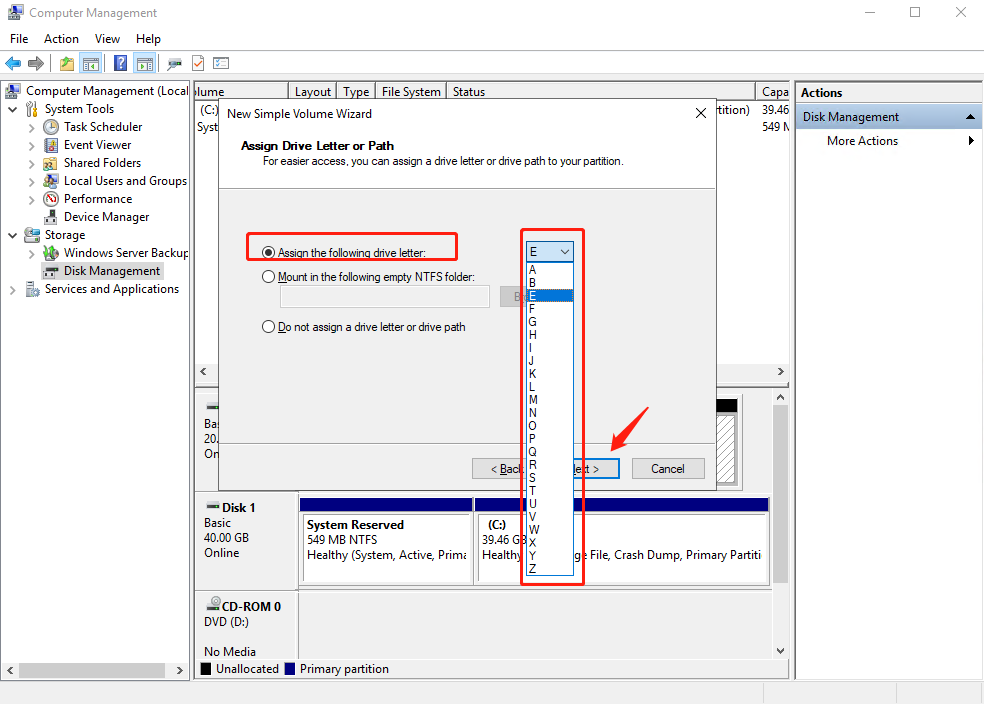Image resolution: width=984 pixels, height=704 pixels.
Task: Click the blue Back arrow in toolbar
Action: click(13, 63)
